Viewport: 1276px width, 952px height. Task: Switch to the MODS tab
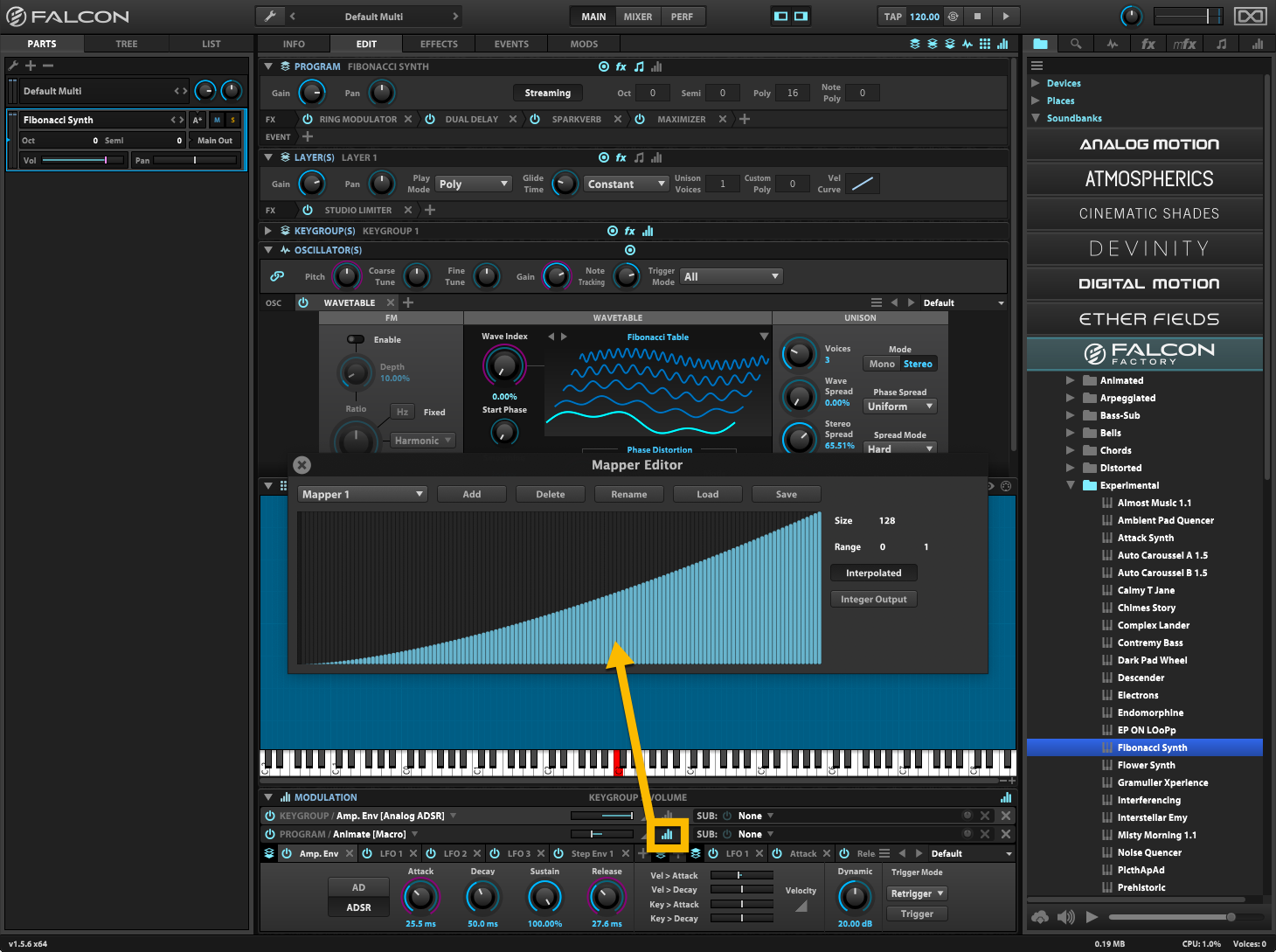(584, 44)
